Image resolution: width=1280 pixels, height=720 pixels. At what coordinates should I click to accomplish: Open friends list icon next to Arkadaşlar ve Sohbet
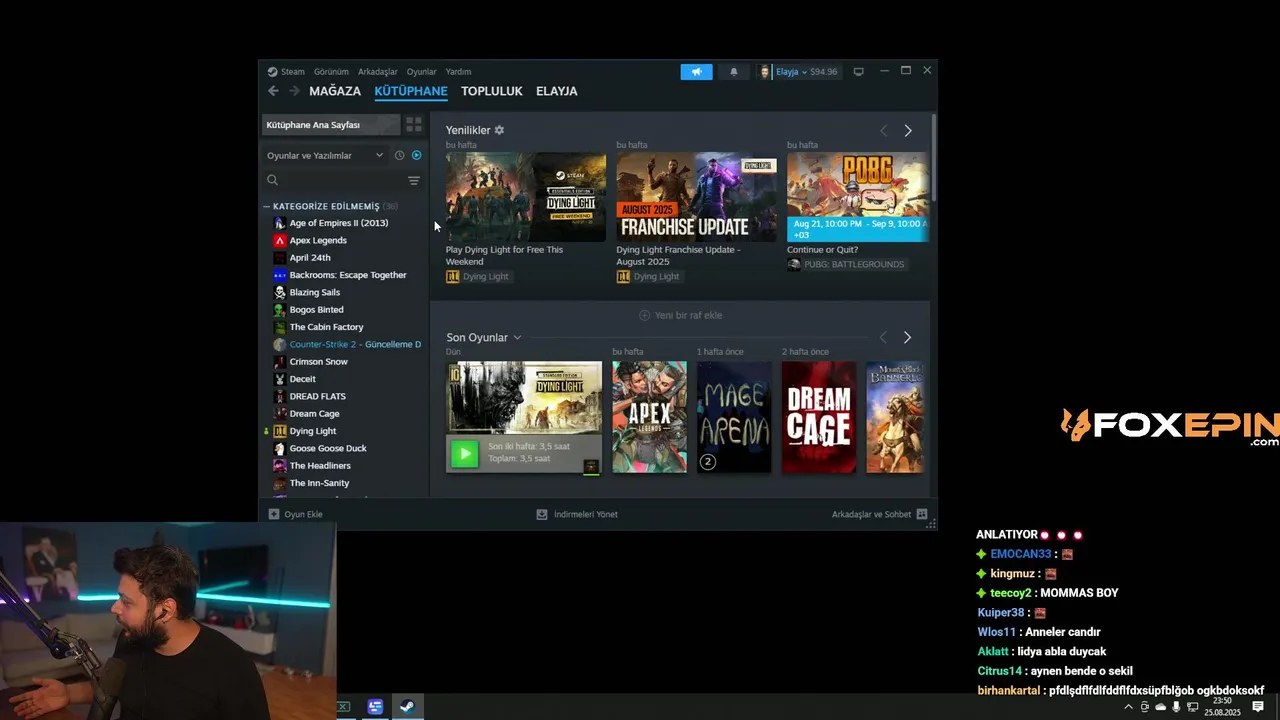click(922, 514)
